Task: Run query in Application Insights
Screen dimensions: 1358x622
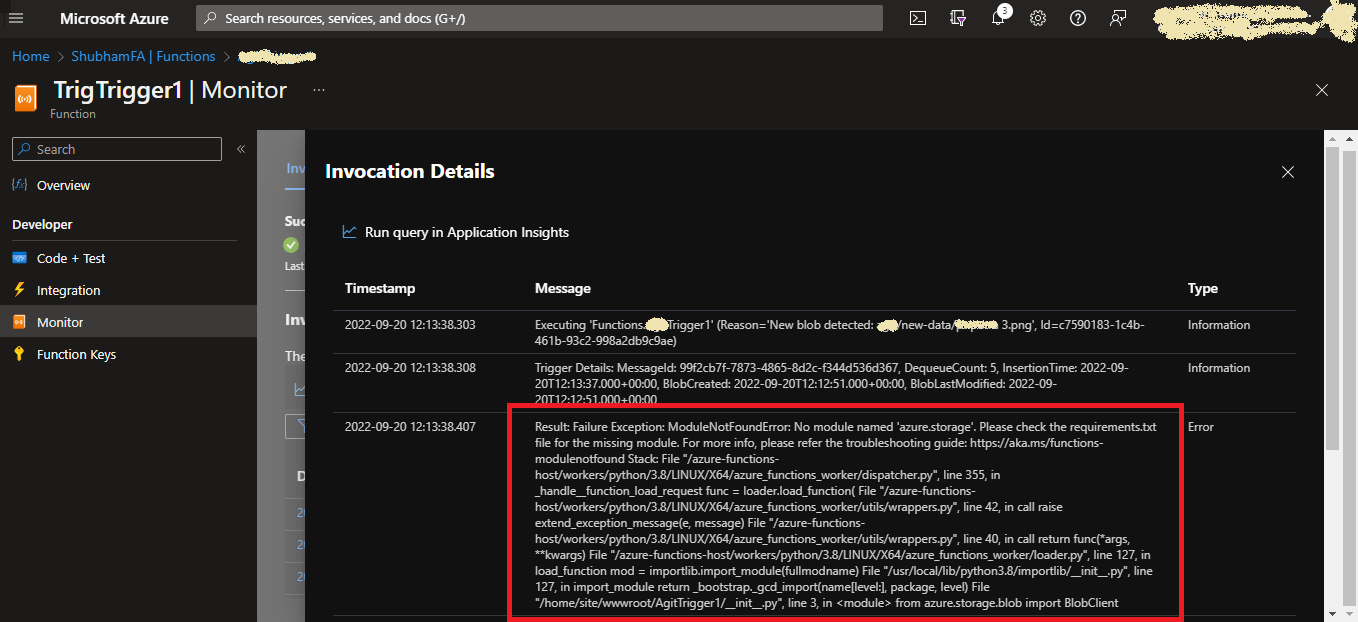Action: [x=455, y=232]
